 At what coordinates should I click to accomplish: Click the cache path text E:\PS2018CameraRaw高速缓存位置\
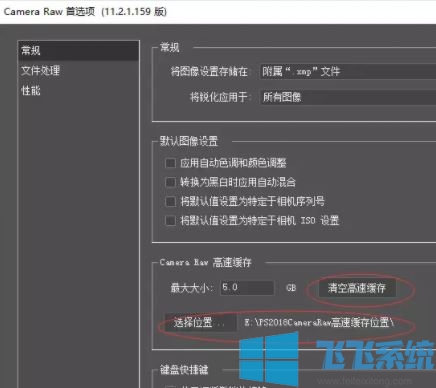tap(319, 322)
